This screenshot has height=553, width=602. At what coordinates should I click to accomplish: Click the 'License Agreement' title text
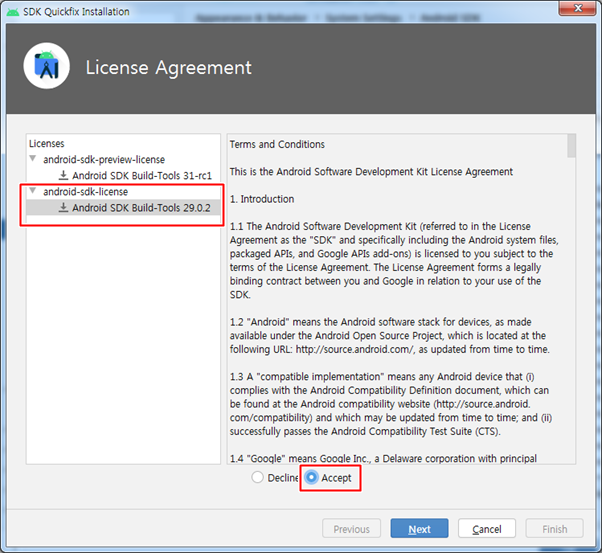[169, 68]
